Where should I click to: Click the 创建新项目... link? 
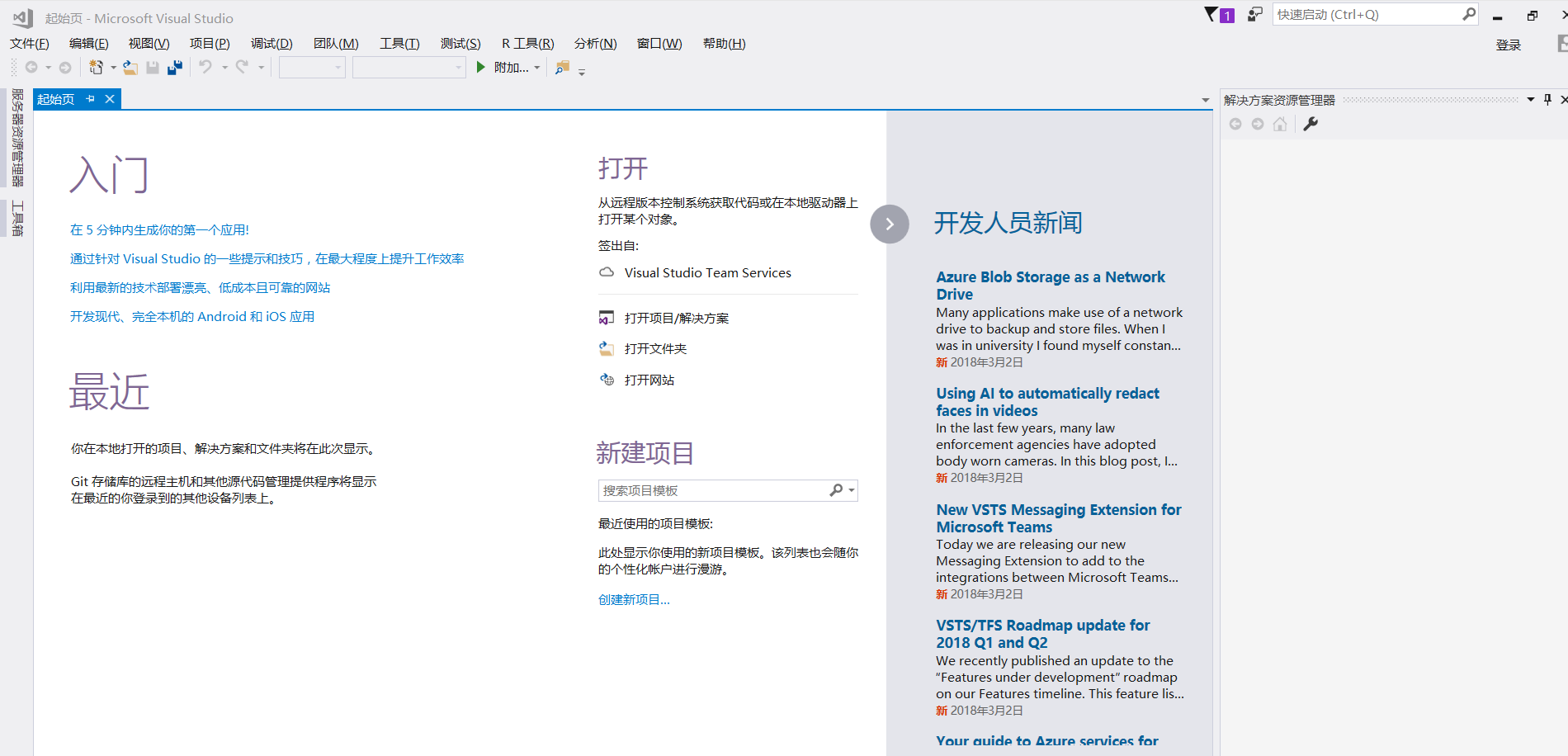pos(634,600)
